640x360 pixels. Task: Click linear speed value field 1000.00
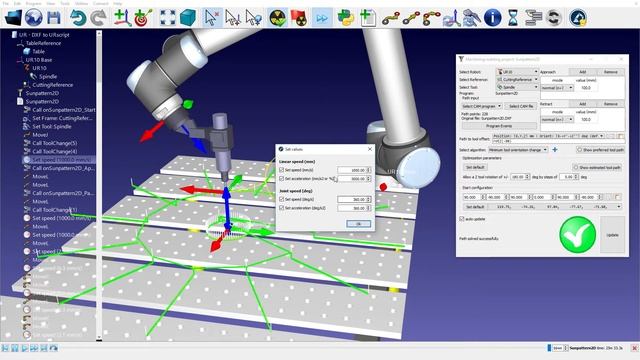pos(354,170)
